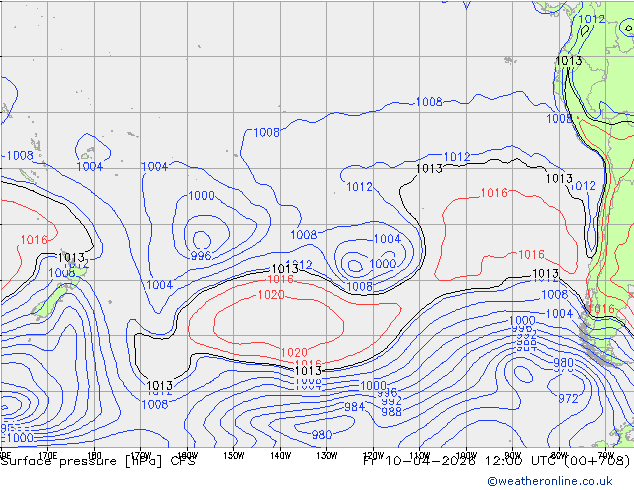The height and width of the screenshot is (490, 634).
Task: Open the weatheronline.co.uk copyright link
Action: 550,481
